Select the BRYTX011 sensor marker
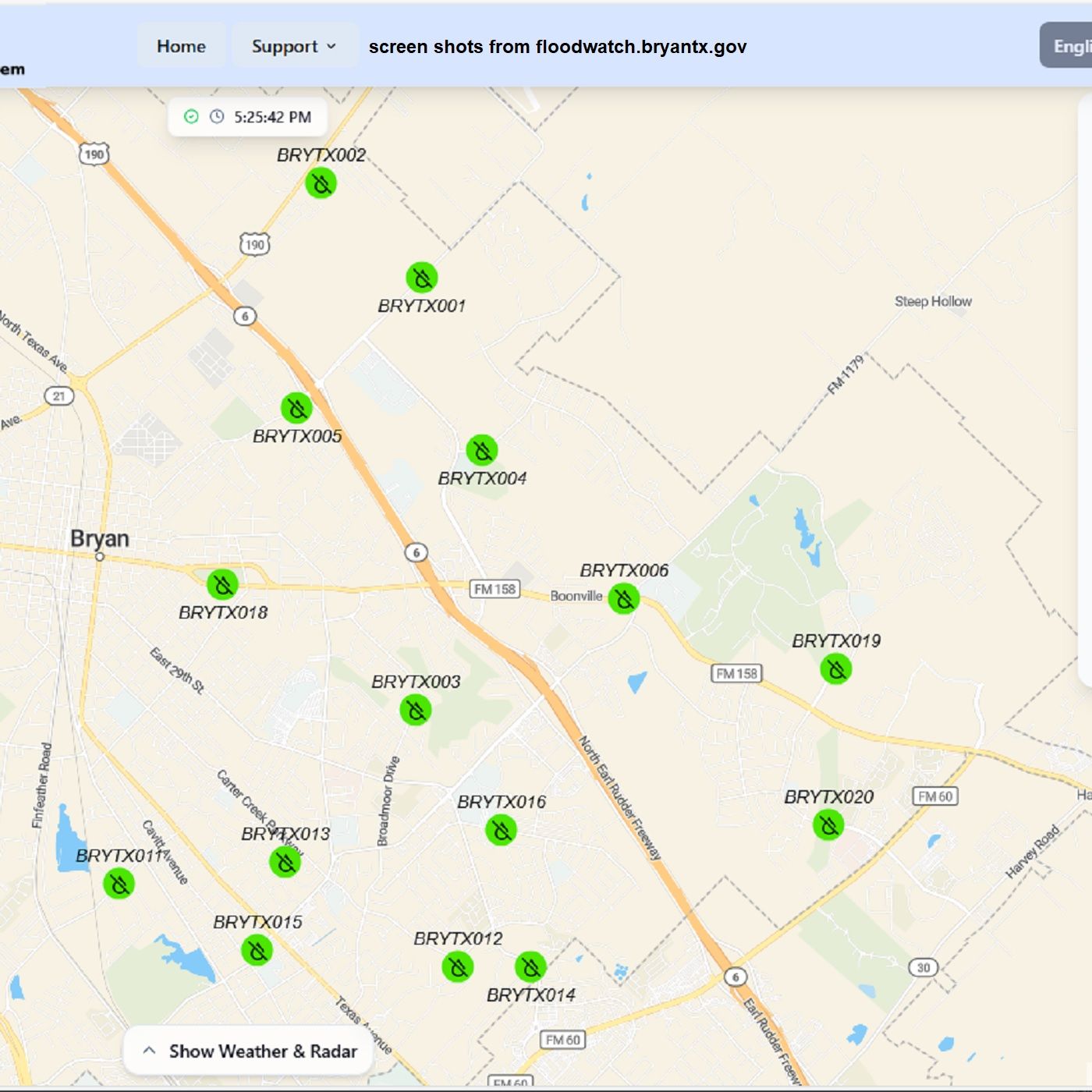This screenshot has height=1092, width=1092. coord(119,884)
